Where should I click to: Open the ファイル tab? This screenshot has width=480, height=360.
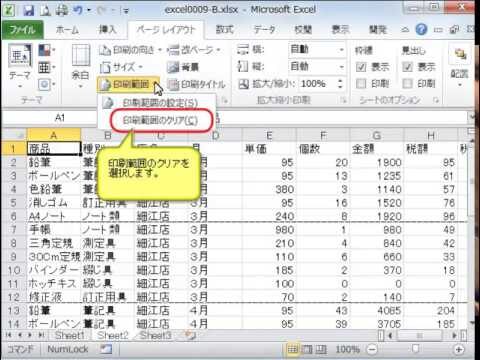point(22,30)
